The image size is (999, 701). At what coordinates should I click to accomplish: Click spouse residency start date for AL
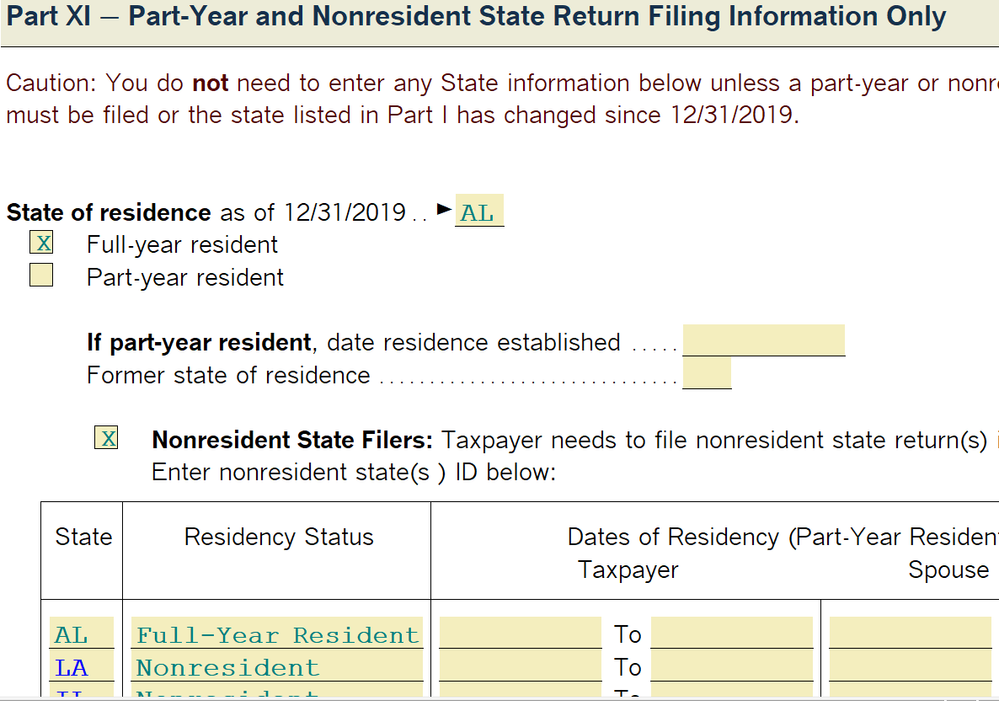[x=910, y=634]
